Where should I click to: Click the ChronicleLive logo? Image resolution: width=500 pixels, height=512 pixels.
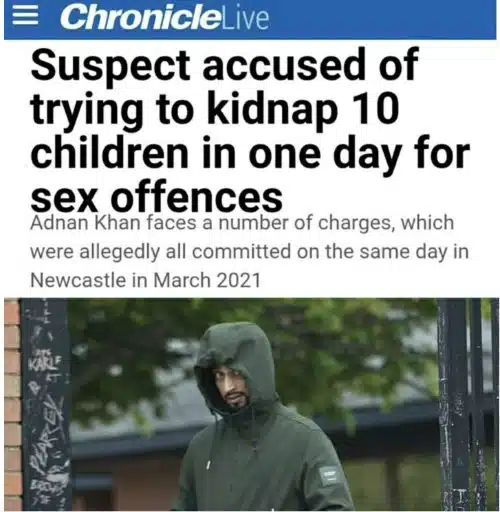click(164, 18)
